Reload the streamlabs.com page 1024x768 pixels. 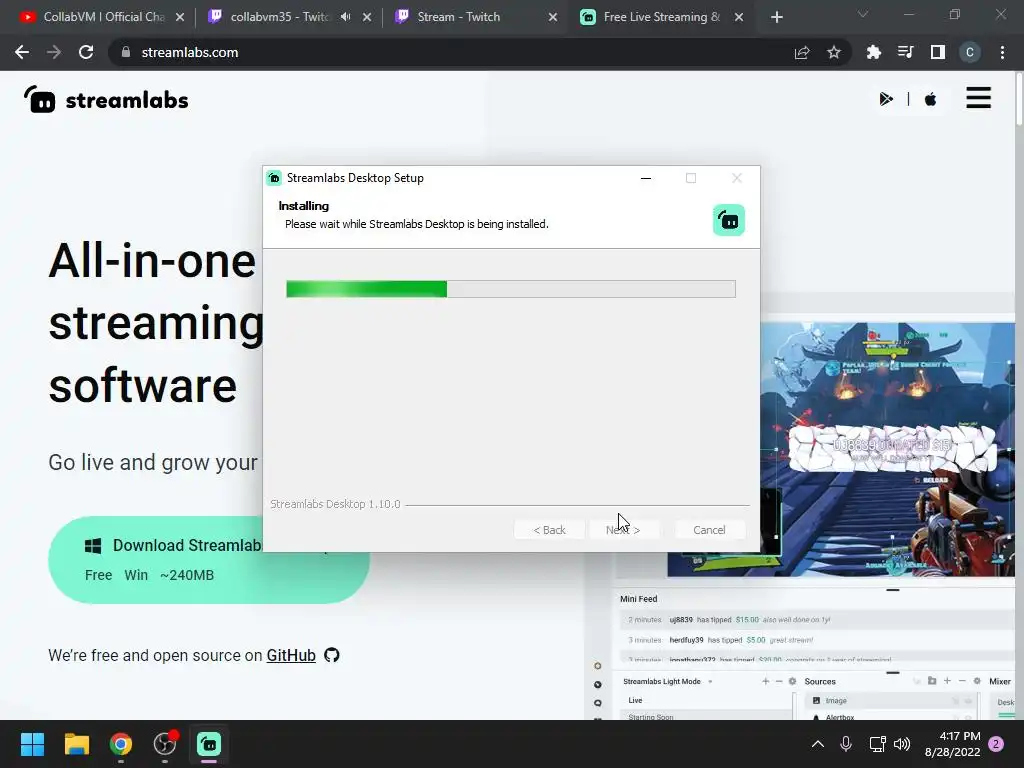(86, 52)
